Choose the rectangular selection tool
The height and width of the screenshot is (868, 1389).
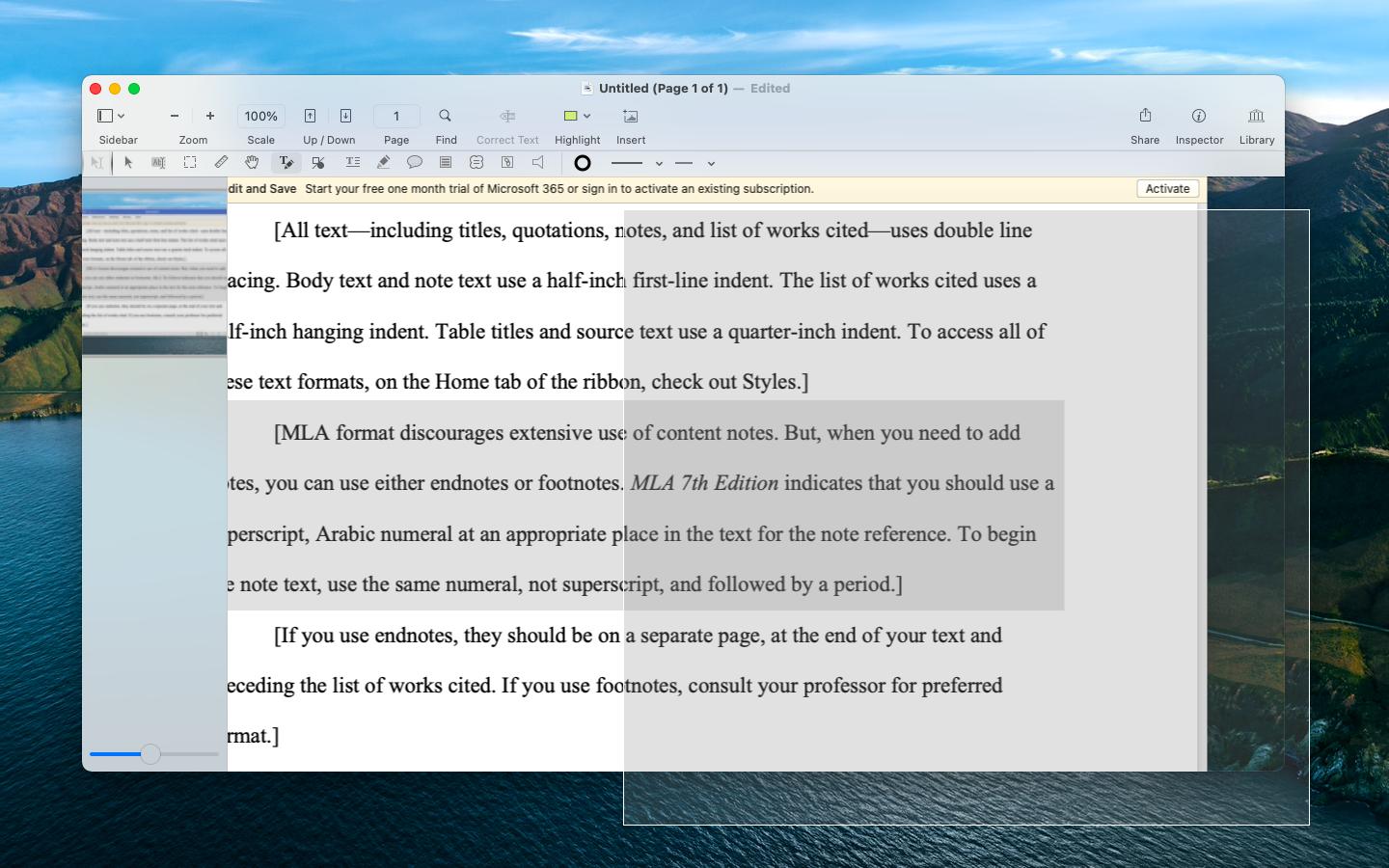[190, 163]
